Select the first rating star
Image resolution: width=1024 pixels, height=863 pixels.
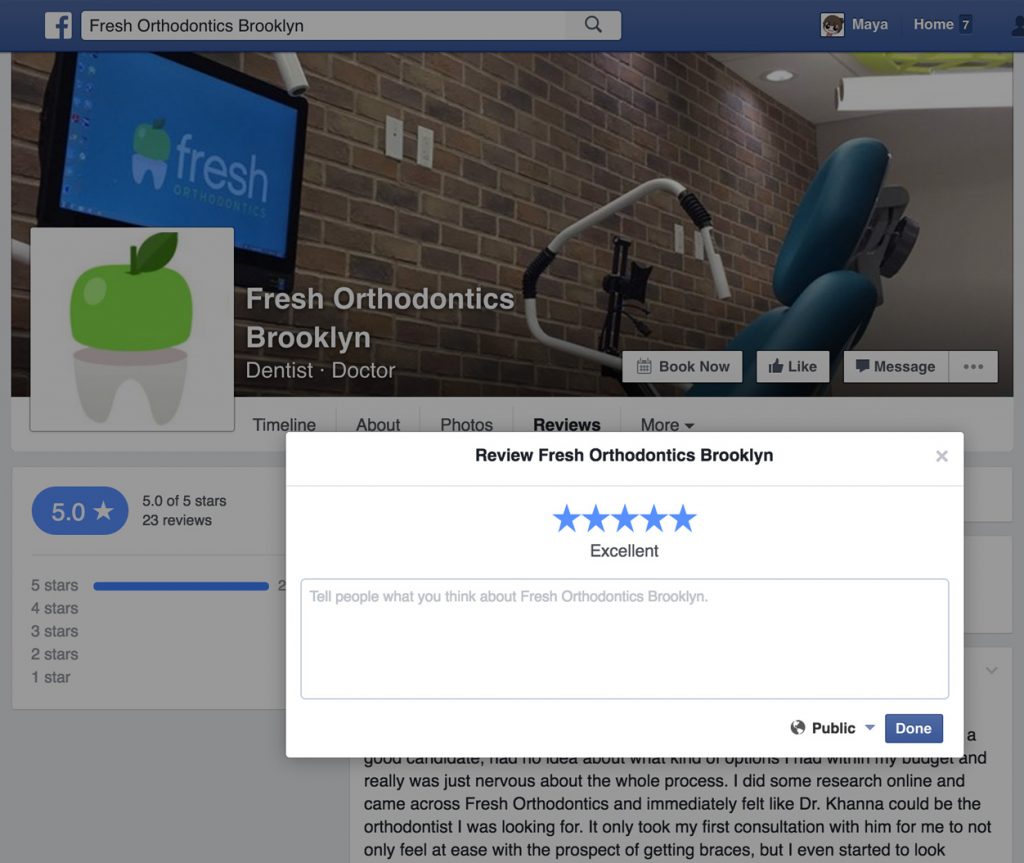[x=566, y=518]
